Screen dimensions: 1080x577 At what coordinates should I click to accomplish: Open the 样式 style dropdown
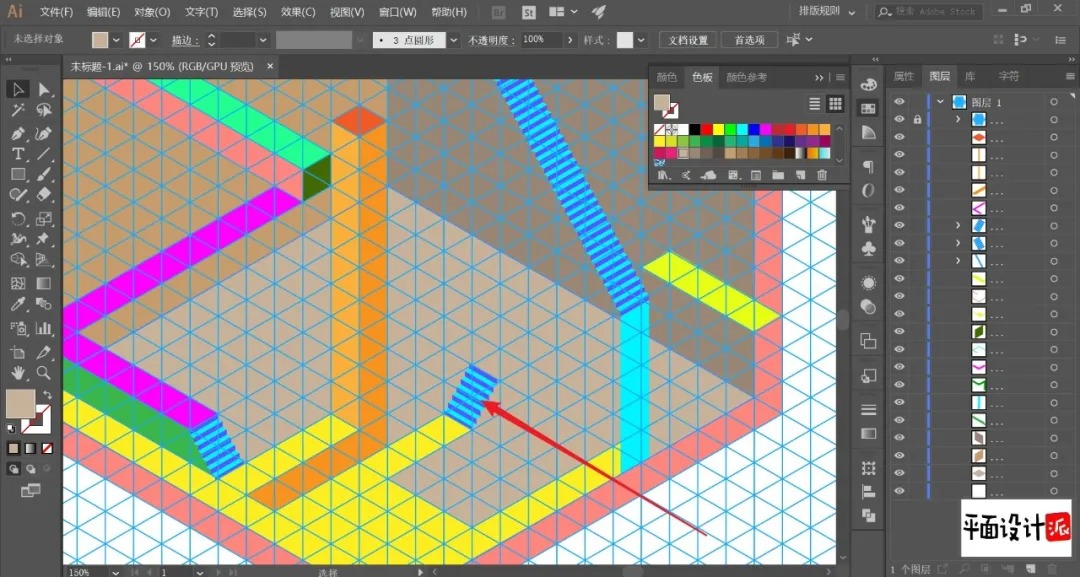point(641,41)
